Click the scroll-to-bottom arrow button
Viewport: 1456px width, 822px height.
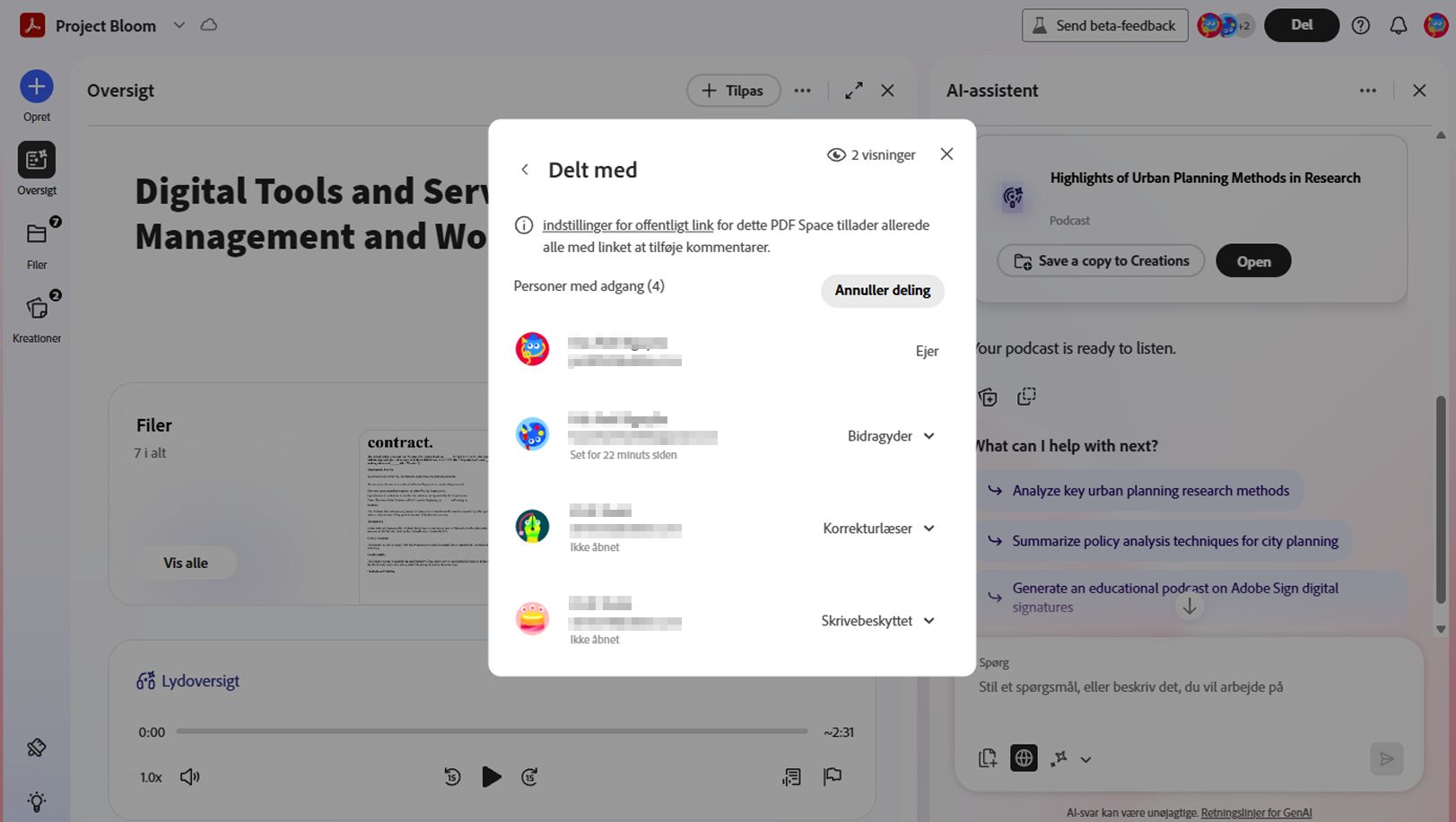1190,607
